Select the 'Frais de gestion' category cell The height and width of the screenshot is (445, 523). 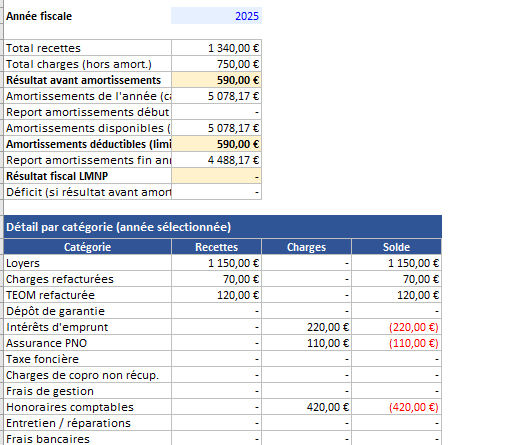[88, 391]
